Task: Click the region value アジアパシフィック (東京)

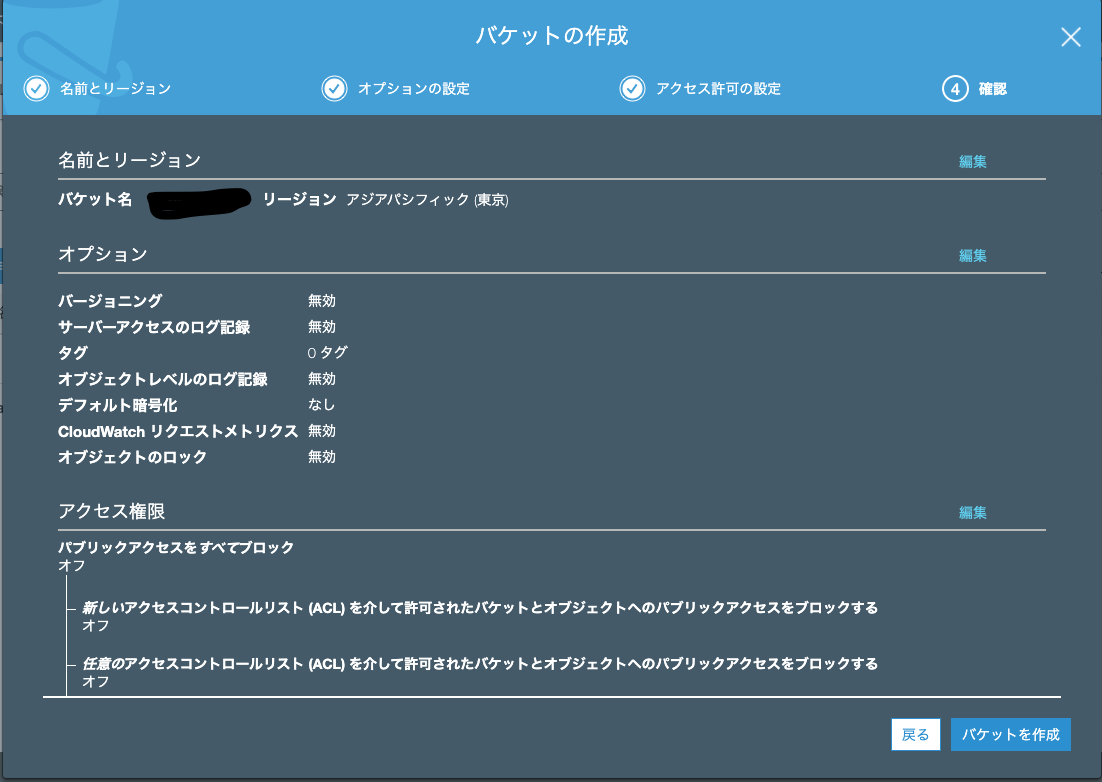Action: click(427, 200)
